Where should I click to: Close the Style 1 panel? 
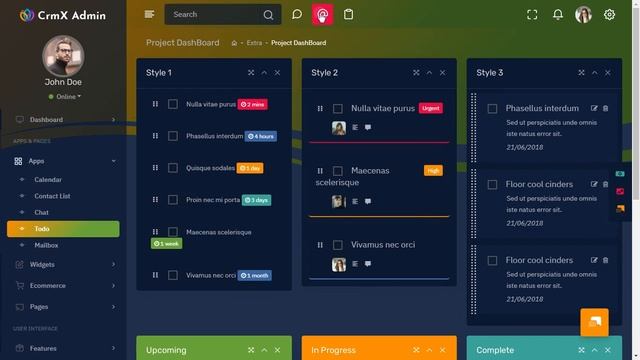(278, 73)
